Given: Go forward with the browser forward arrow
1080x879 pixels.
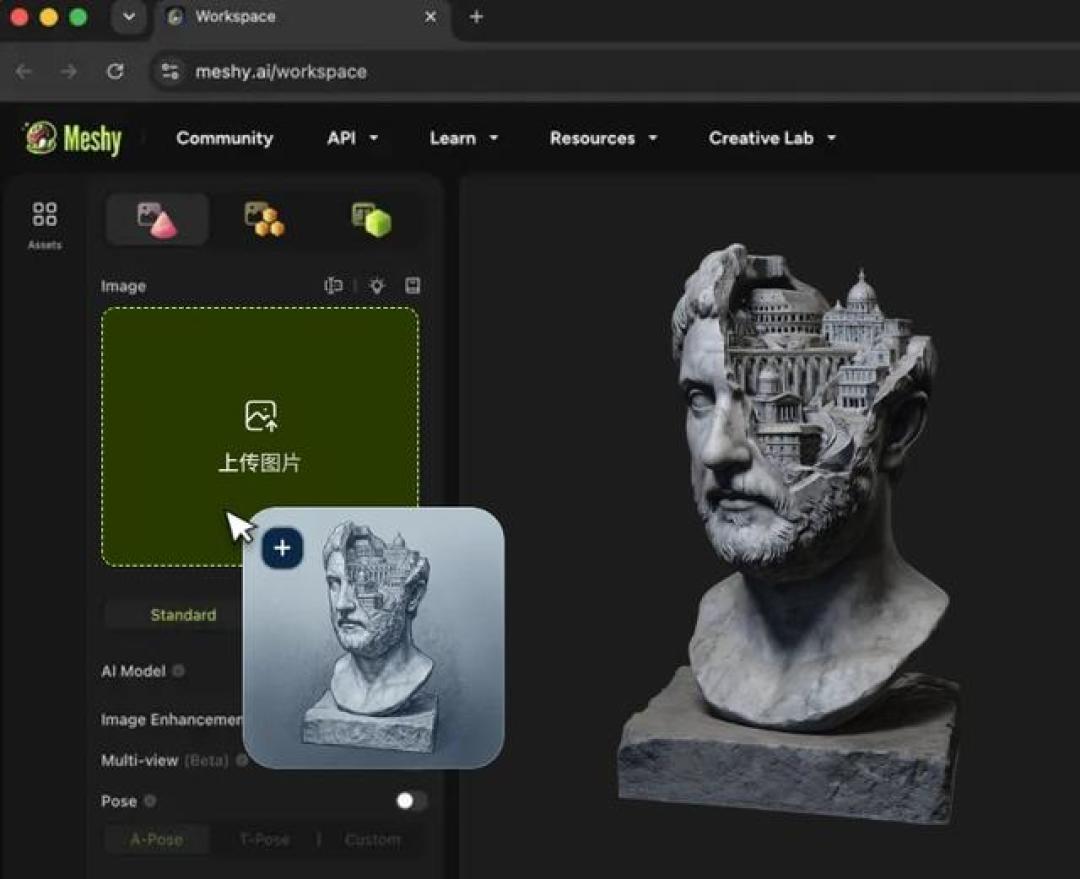Looking at the screenshot, I should pyautogui.click(x=68, y=71).
